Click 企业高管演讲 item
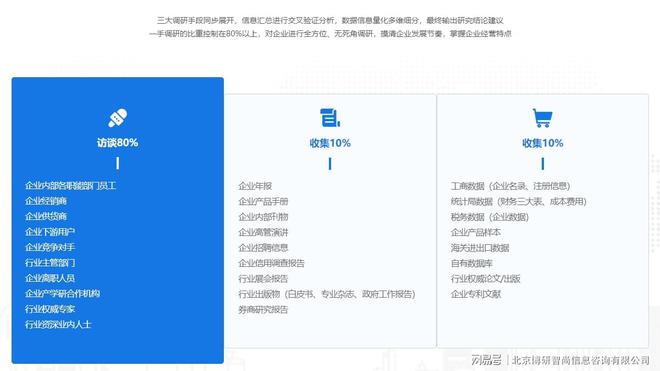 click(x=263, y=232)
